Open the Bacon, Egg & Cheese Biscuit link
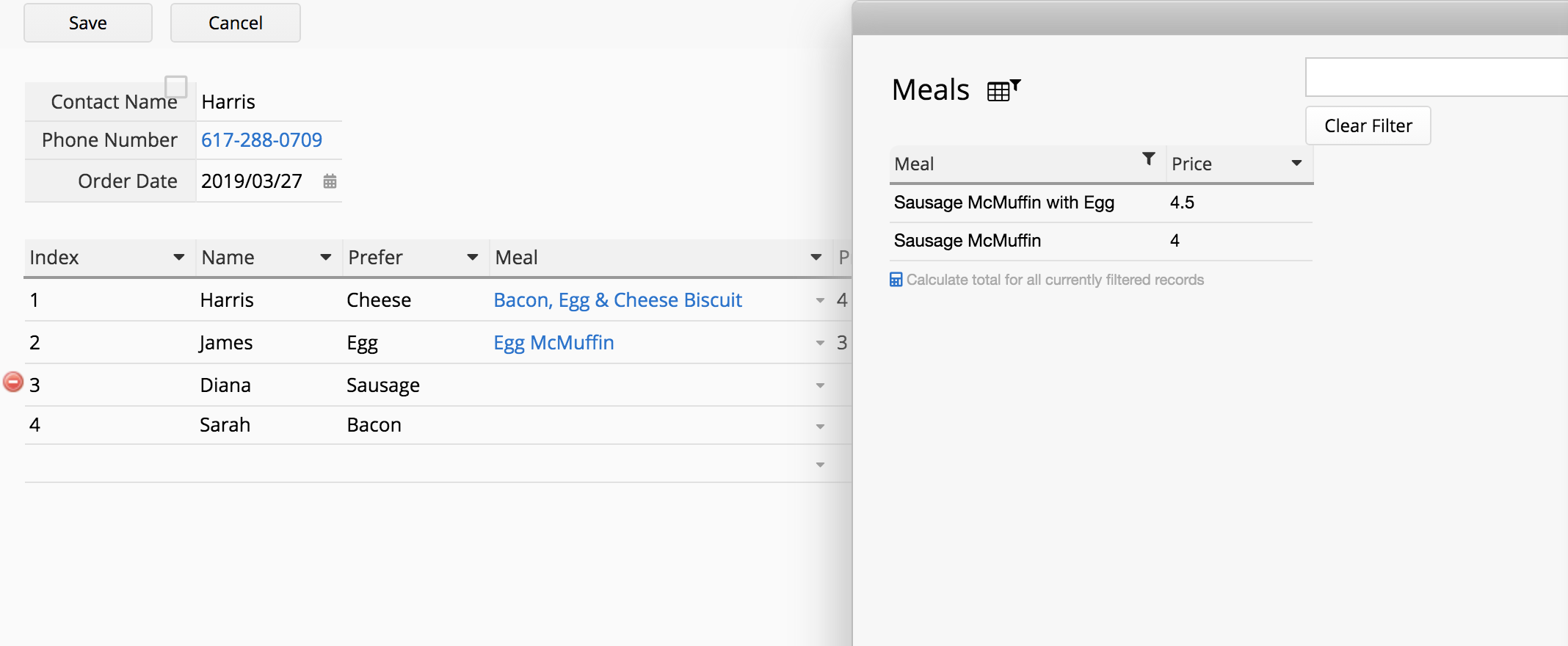The height and width of the screenshot is (646, 1568). click(617, 300)
